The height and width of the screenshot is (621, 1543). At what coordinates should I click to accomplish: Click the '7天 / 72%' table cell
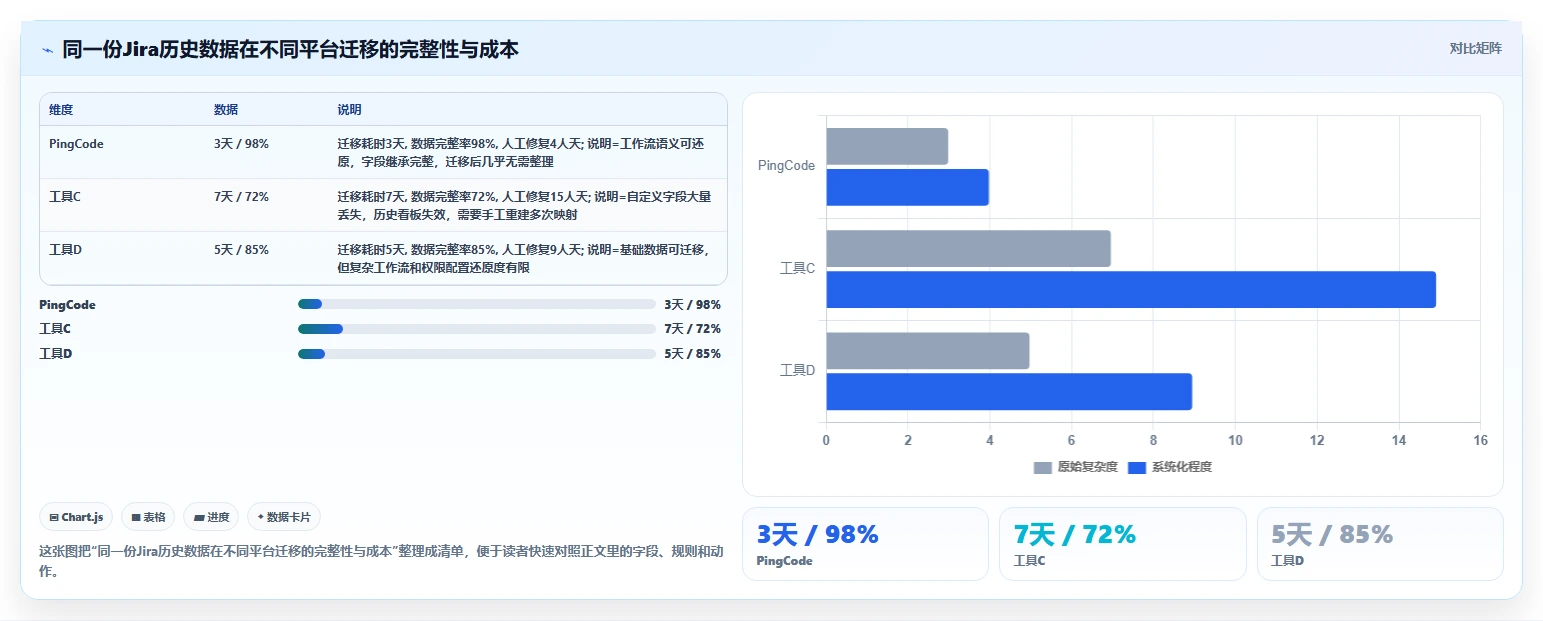(241, 197)
